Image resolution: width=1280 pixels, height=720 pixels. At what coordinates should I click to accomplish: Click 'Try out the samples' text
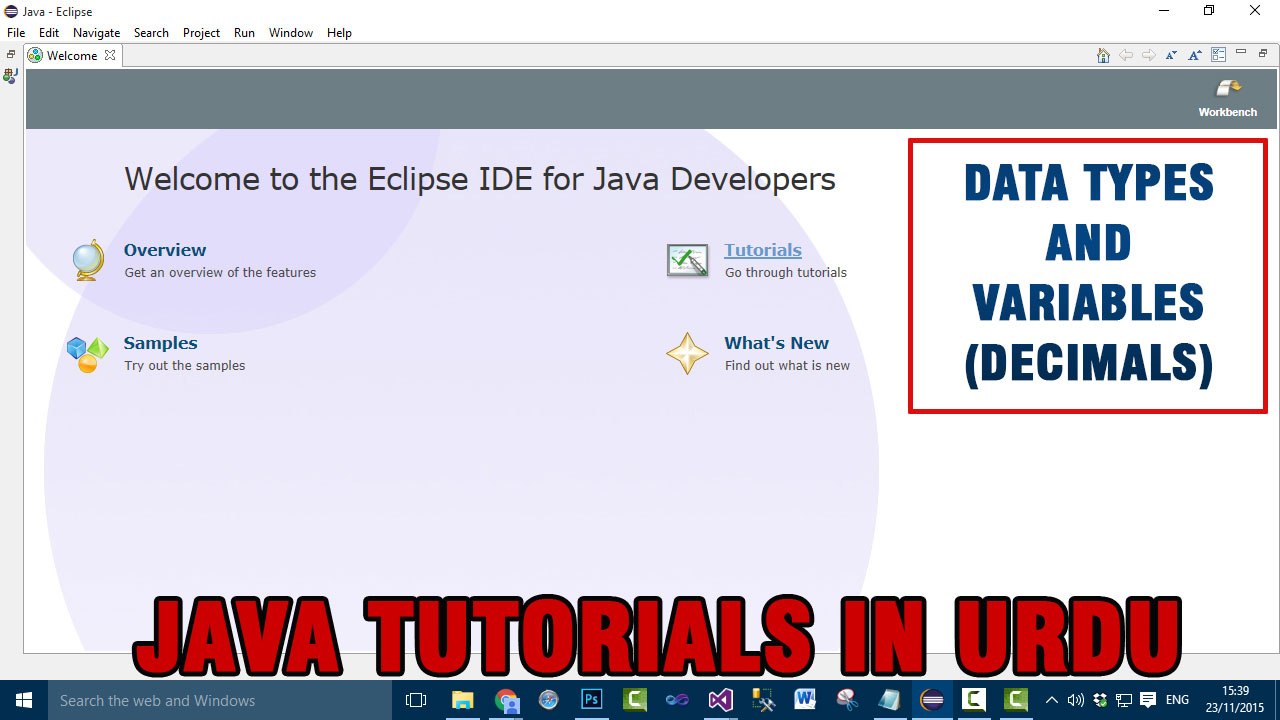tap(185, 365)
